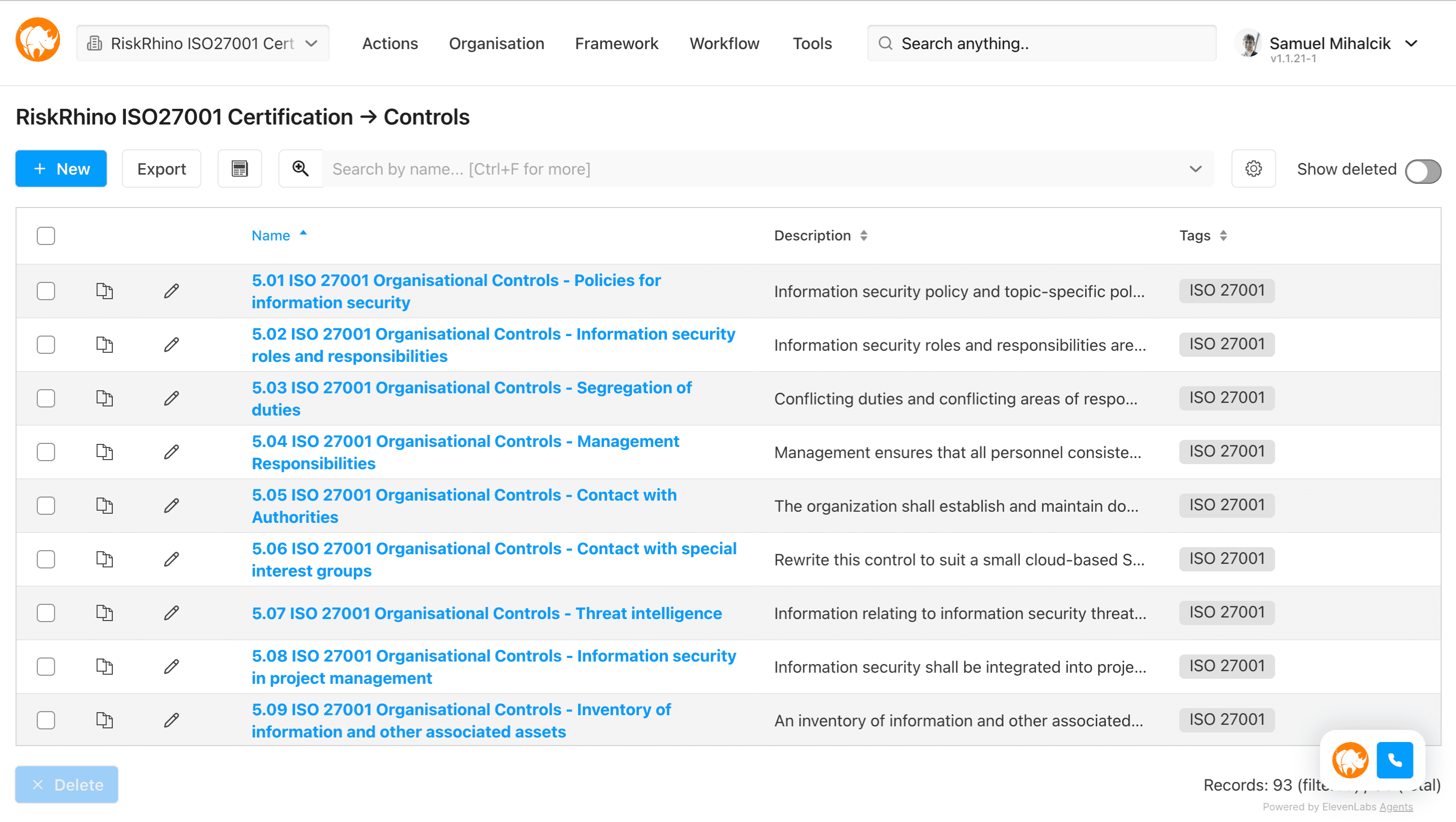Open the gear settings for columns

1253,169
